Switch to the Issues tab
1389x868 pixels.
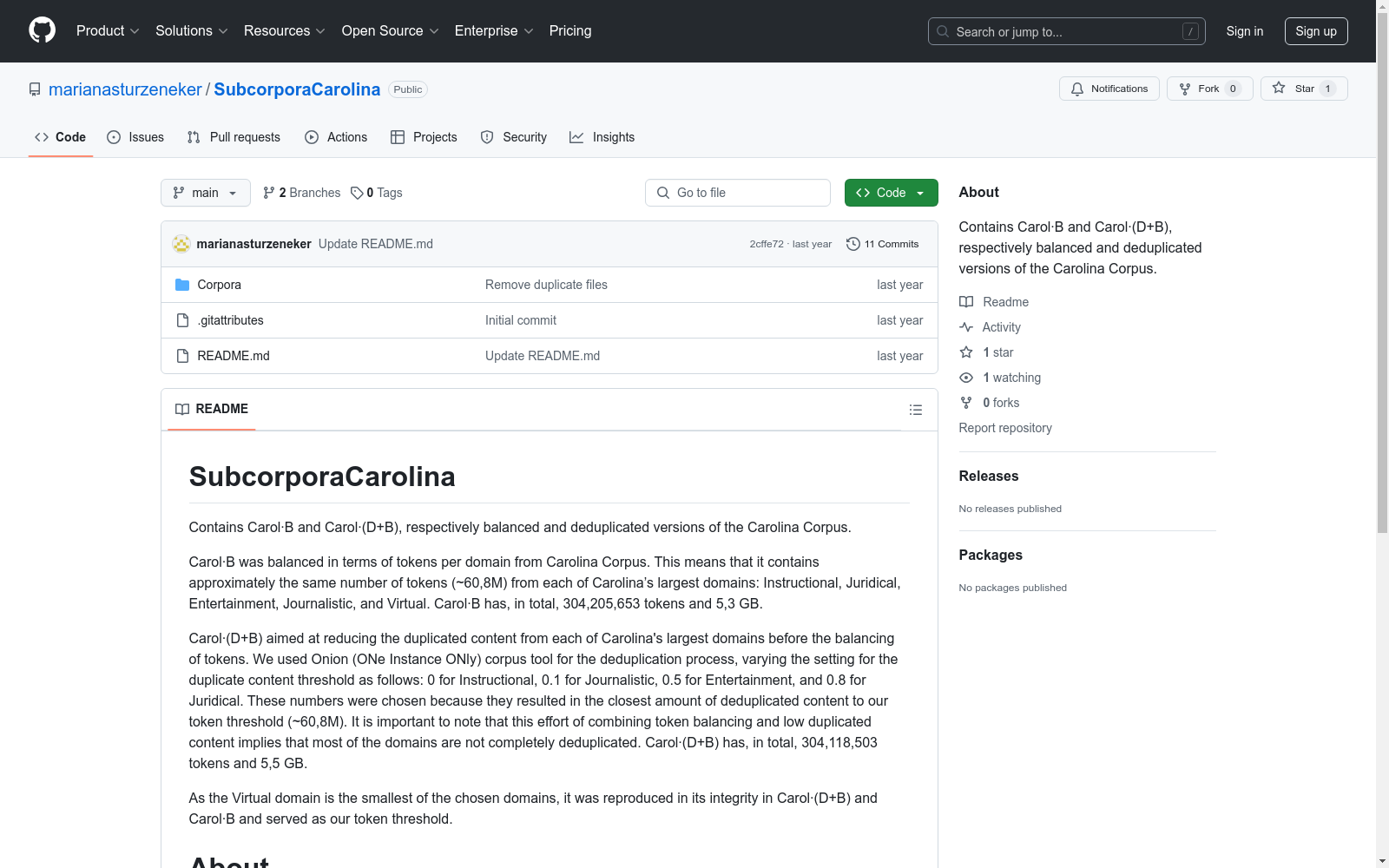pyautogui.click(x=135, y=137)
